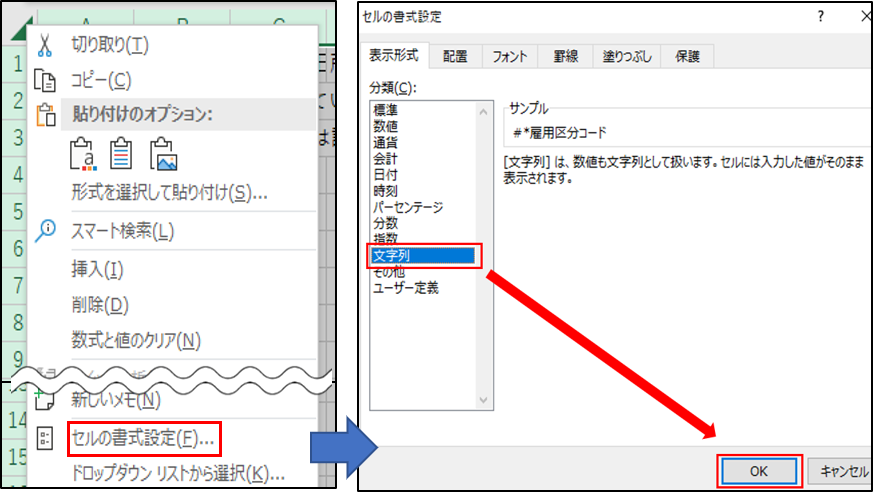The height and width of the screenshot is (492, 873).
Task: Select 分数 in category list
Action: coord(386,223)
